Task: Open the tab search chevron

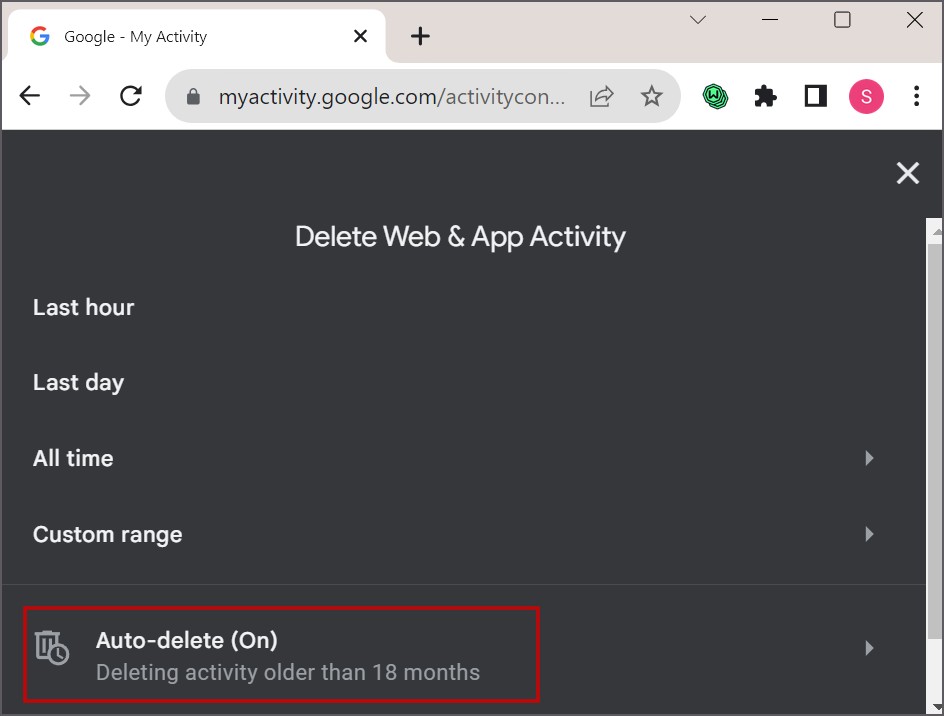Action: pyautogui.click(x=698, y=20)
